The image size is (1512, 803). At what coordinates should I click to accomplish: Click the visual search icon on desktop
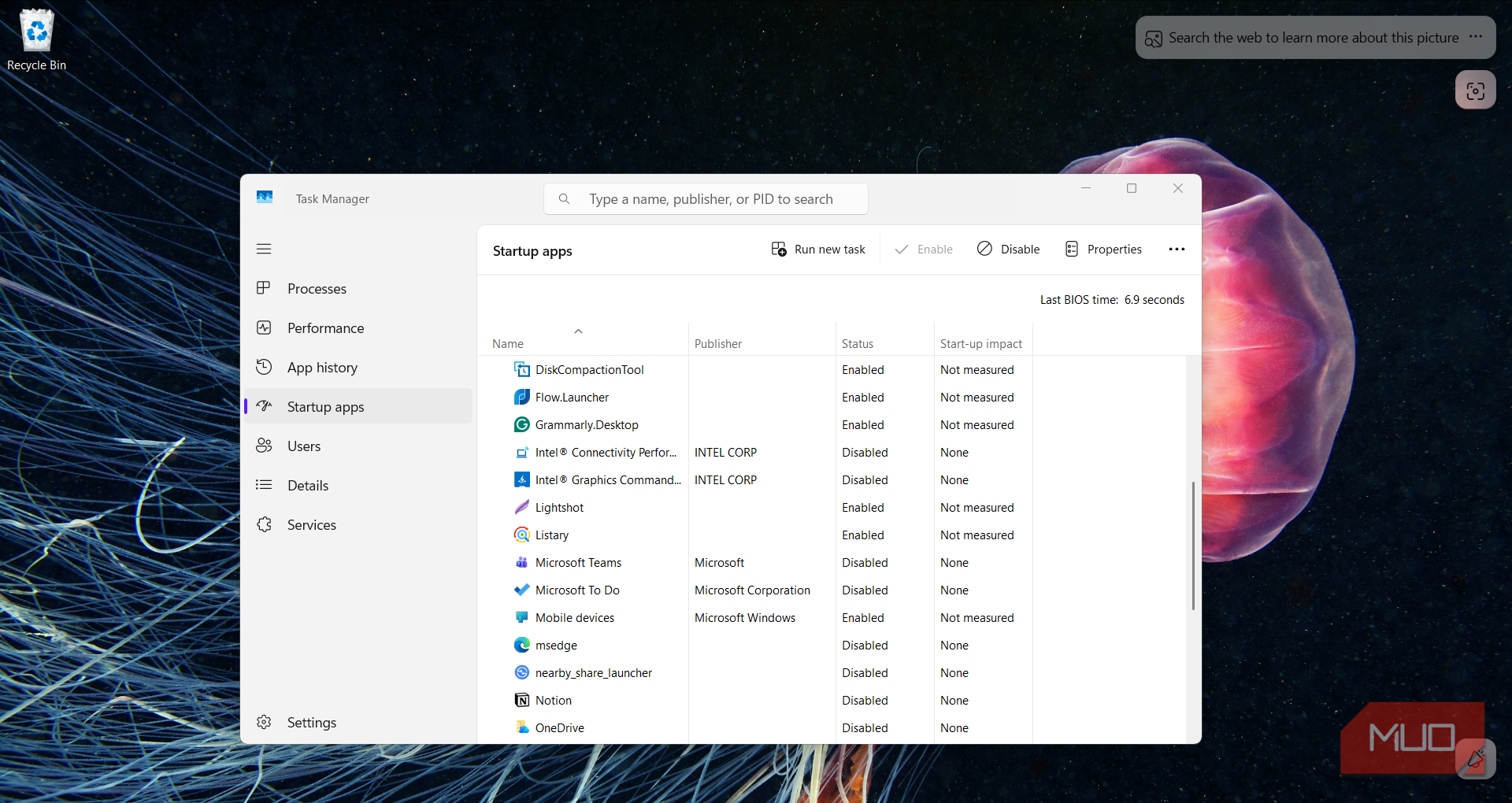1475,90
